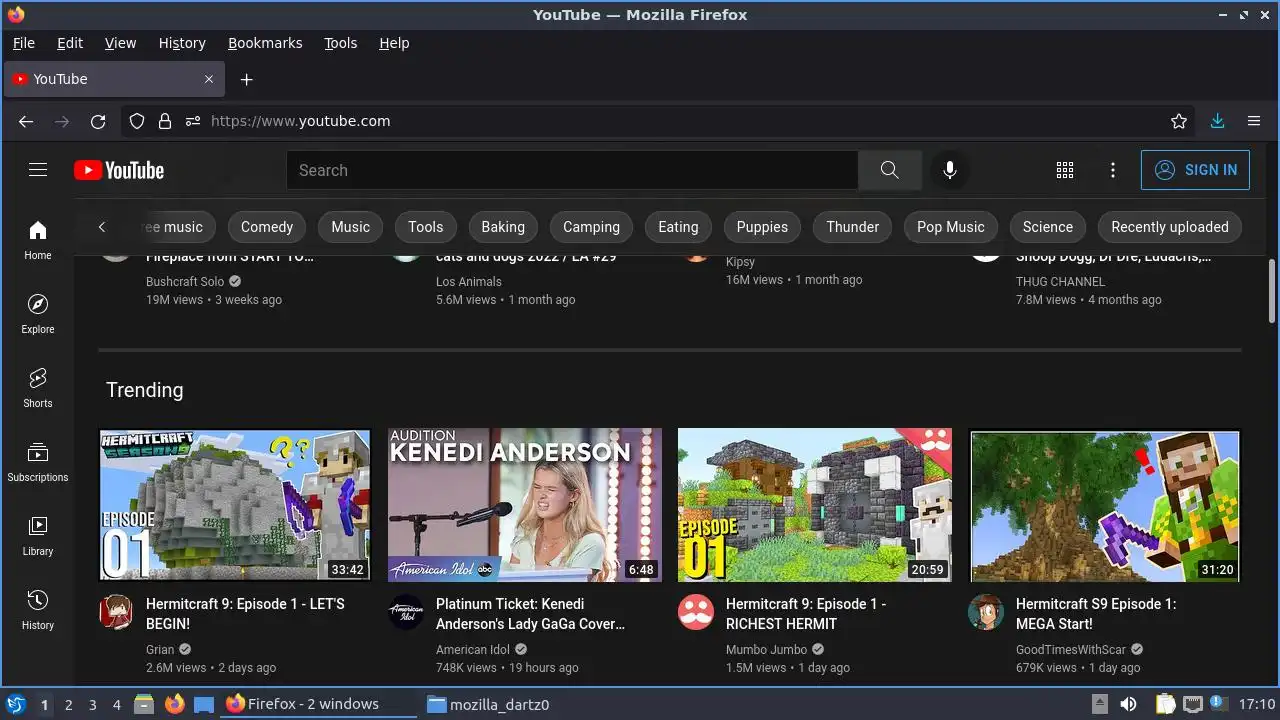Screen dimensions: 1280x720
Task: Open the Bookmarks menu
Action: pyautogui.click(x=265, y=43)
